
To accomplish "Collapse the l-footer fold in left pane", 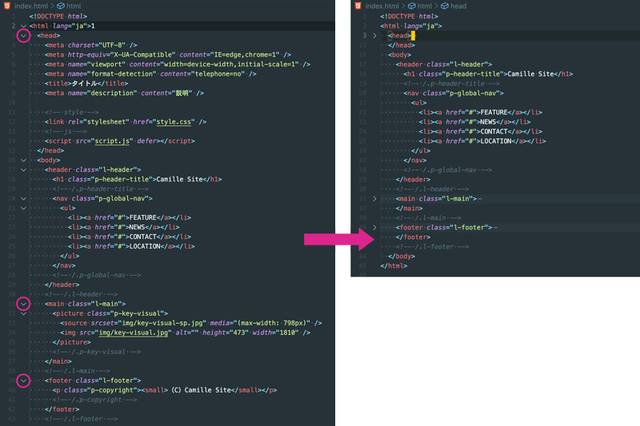I will point(23,381).
